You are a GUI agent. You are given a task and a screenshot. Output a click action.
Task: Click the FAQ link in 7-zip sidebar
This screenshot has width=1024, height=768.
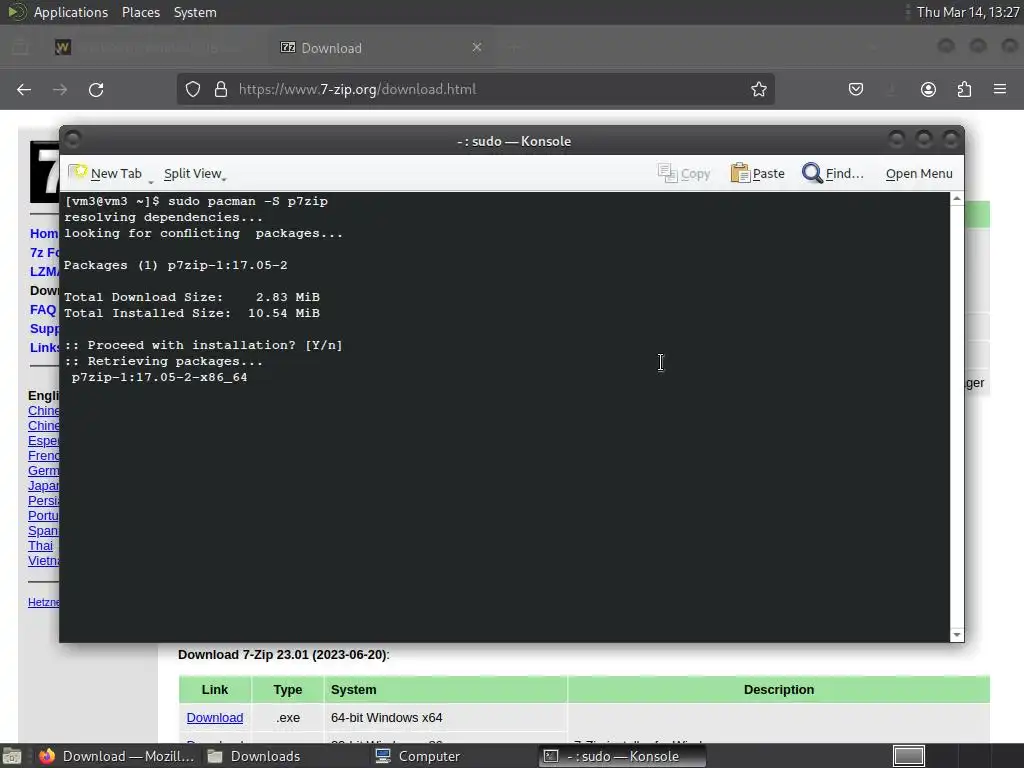pyautogui.click(x=43, y=310)
